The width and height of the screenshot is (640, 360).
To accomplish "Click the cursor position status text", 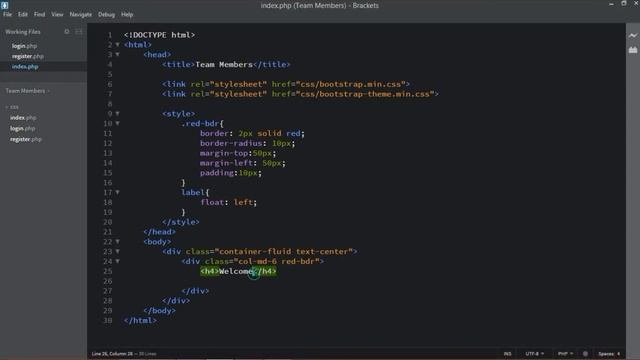I will [x=112, y=353].
